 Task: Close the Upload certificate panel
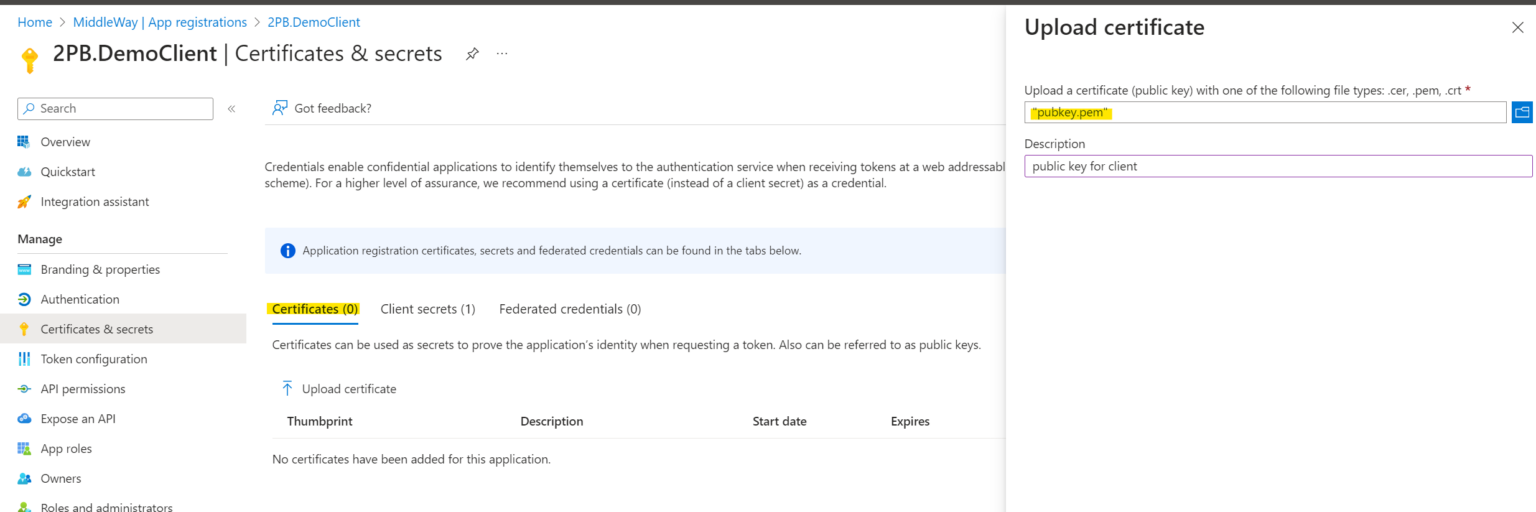1517,28
